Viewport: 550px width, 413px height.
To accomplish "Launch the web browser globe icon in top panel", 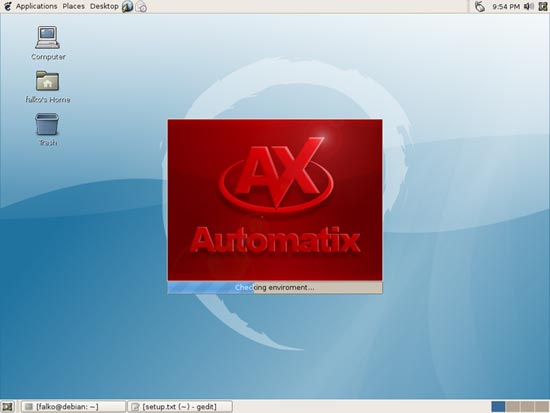I will click(x=127, y=7).
